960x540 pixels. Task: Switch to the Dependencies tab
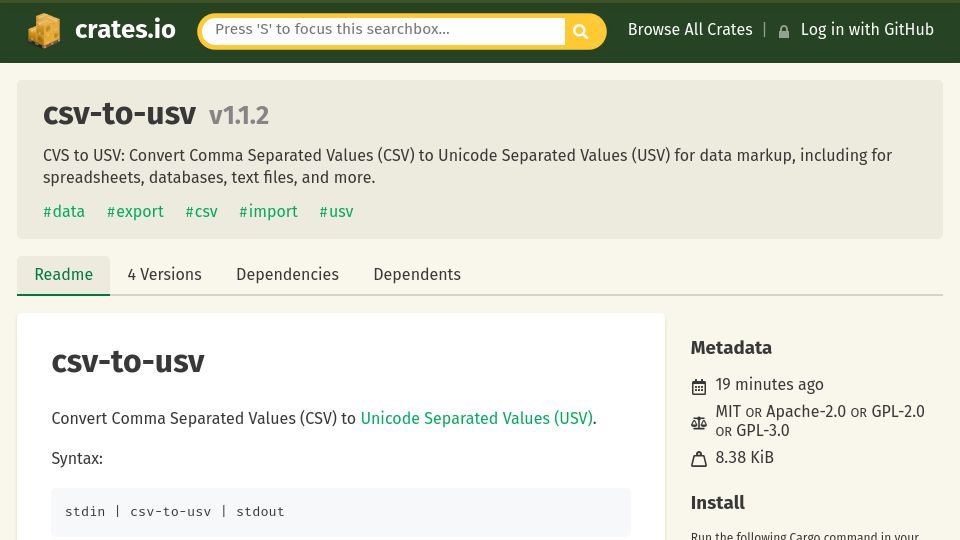287,275
